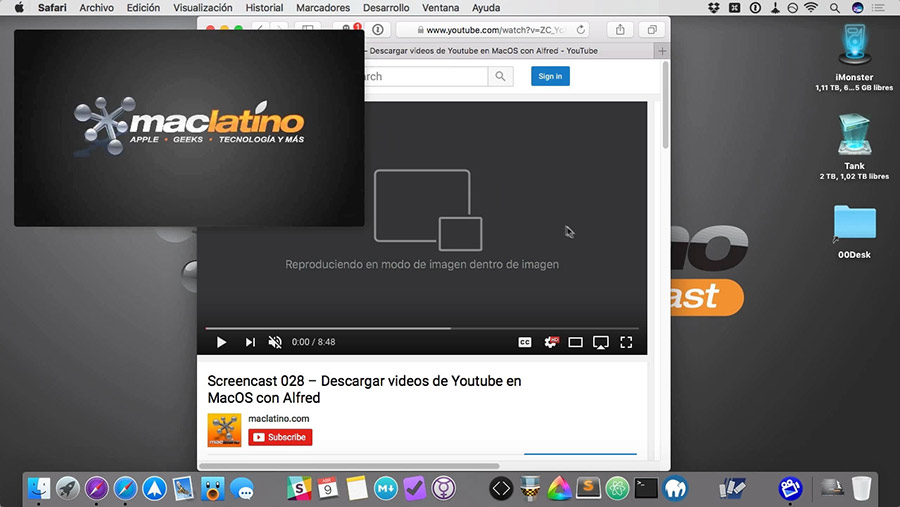Viewport: 900px width, 507px height.
Task: Click the Siri icon in menu bar
Action: (858, 7)
